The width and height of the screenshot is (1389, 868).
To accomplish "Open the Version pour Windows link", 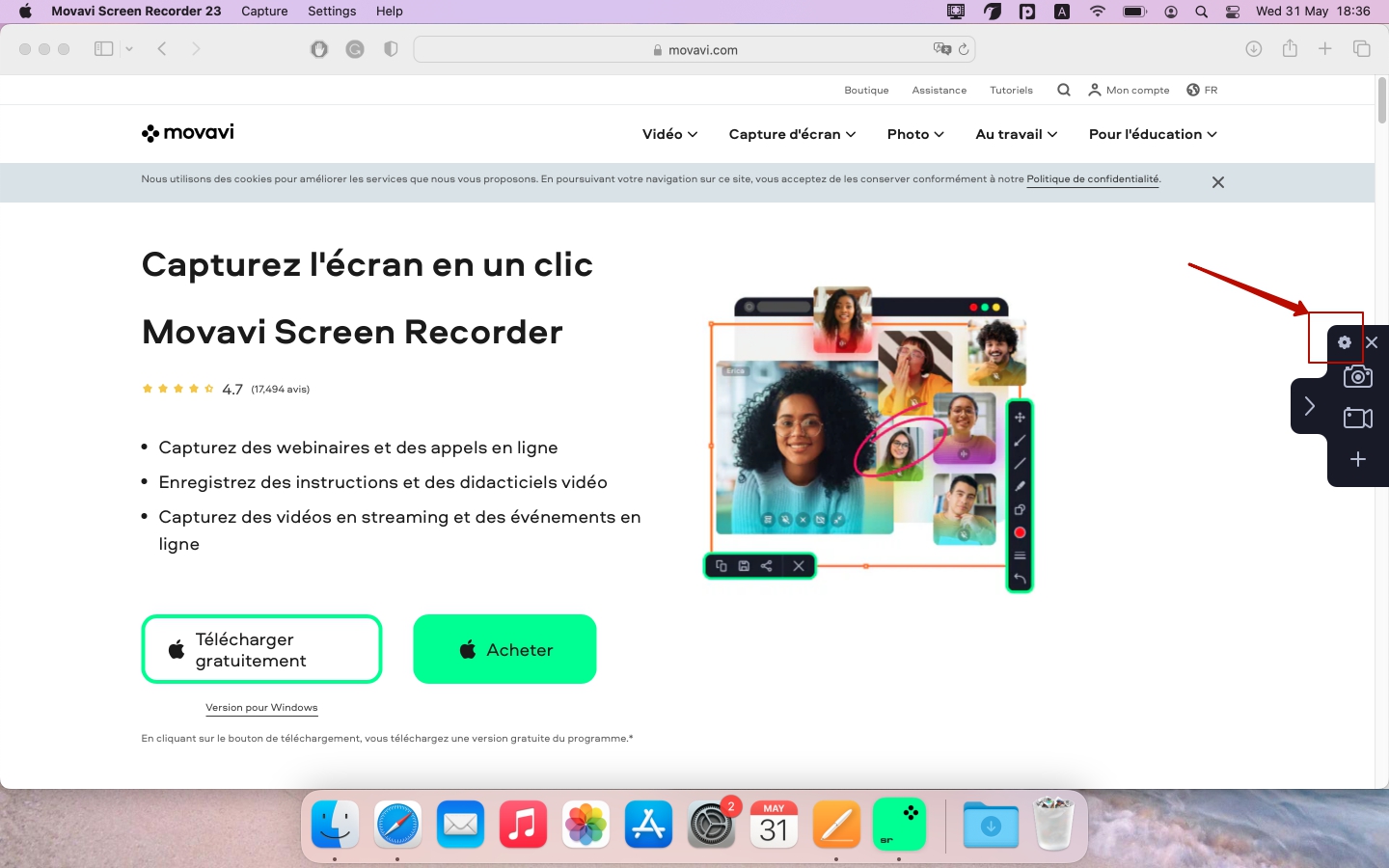I will click(x=261, y=708).
